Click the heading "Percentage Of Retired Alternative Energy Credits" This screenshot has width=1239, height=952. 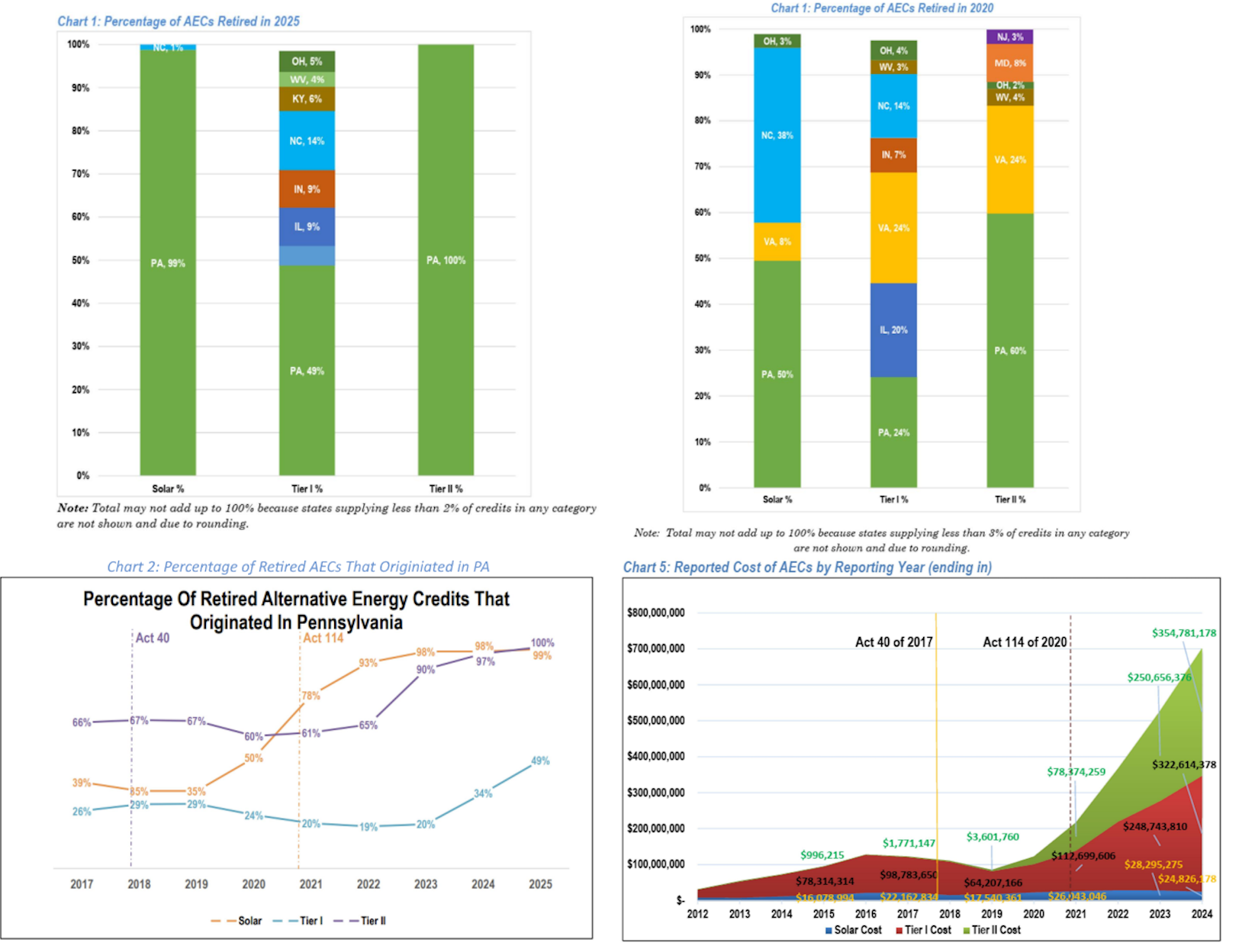tap(296, 610)
